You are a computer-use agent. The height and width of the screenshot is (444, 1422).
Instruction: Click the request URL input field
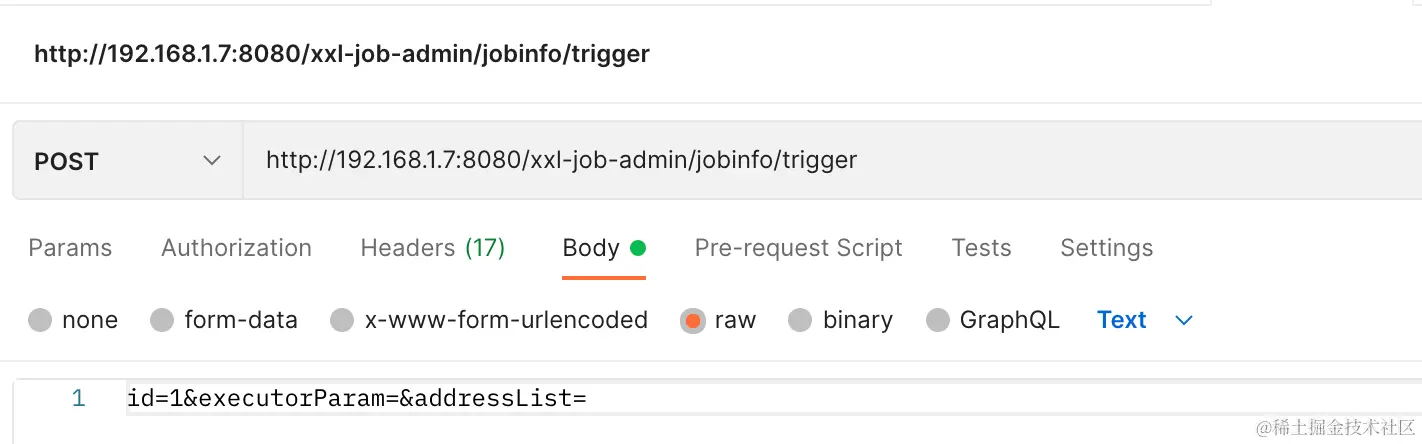pos(800,160)
